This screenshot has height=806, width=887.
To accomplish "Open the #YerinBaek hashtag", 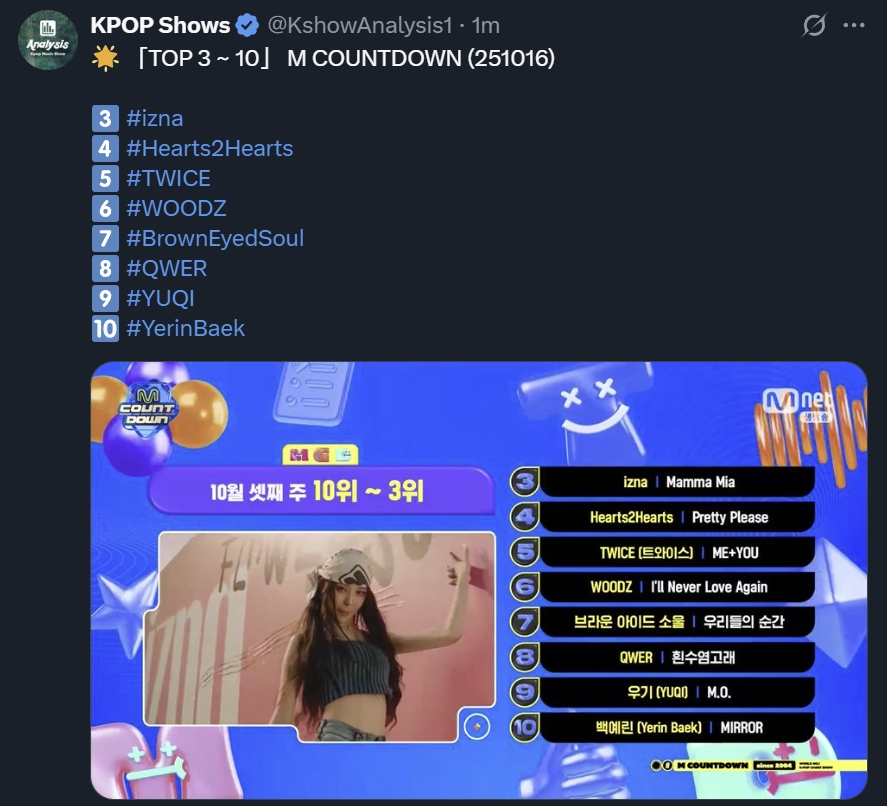I will coord(186,329).
